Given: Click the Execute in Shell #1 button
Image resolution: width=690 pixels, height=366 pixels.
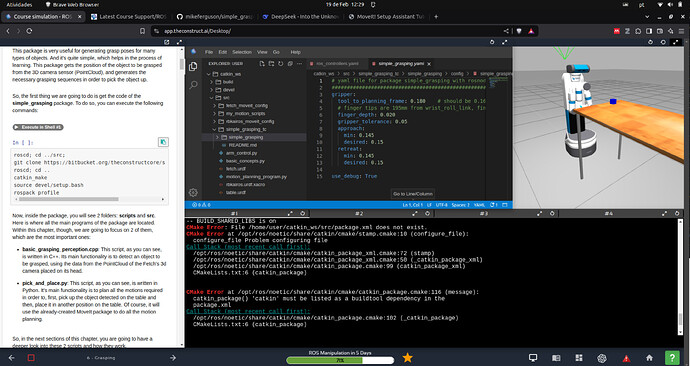Looking at the screenshot, I should point(38,127).
